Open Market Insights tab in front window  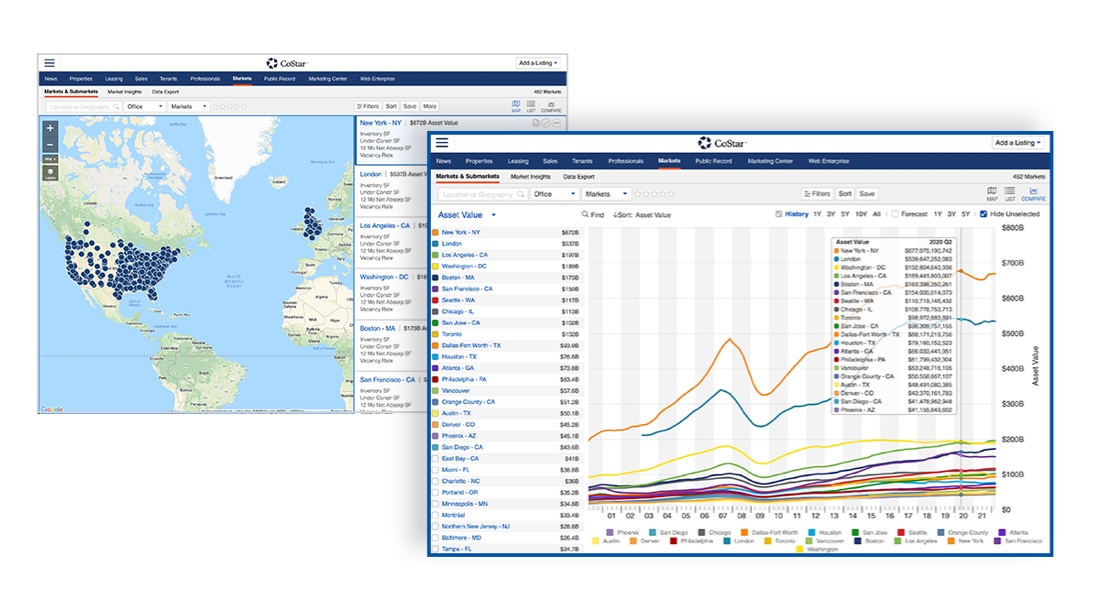coord(530,176)
